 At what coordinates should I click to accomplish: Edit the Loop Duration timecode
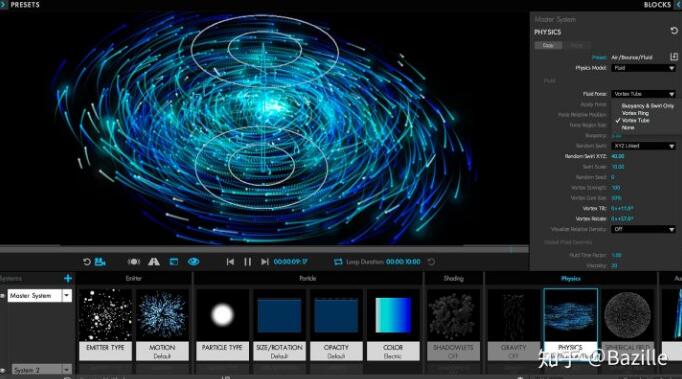(x=403, y=262)
